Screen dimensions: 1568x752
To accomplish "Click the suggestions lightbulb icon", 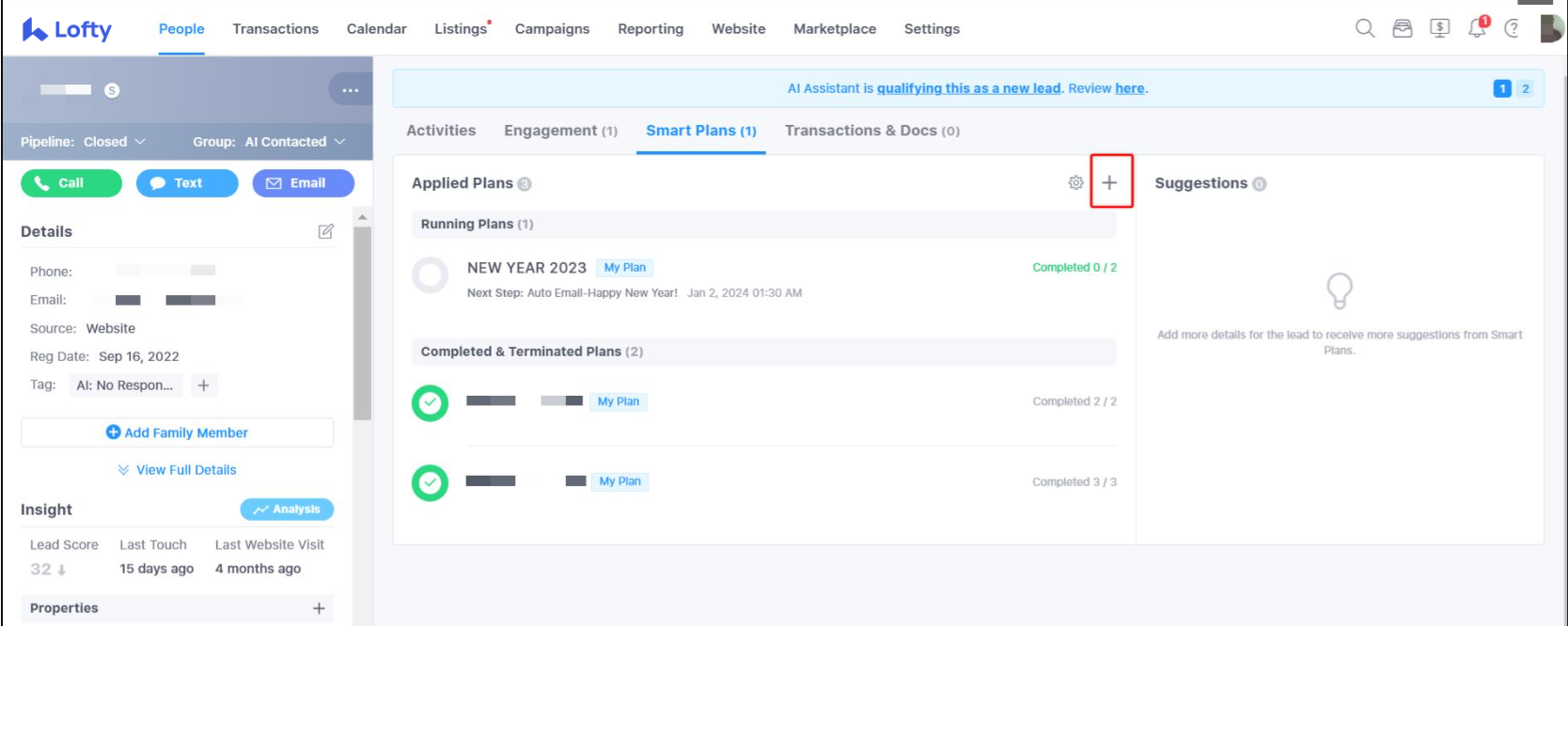I will 1340,290.
